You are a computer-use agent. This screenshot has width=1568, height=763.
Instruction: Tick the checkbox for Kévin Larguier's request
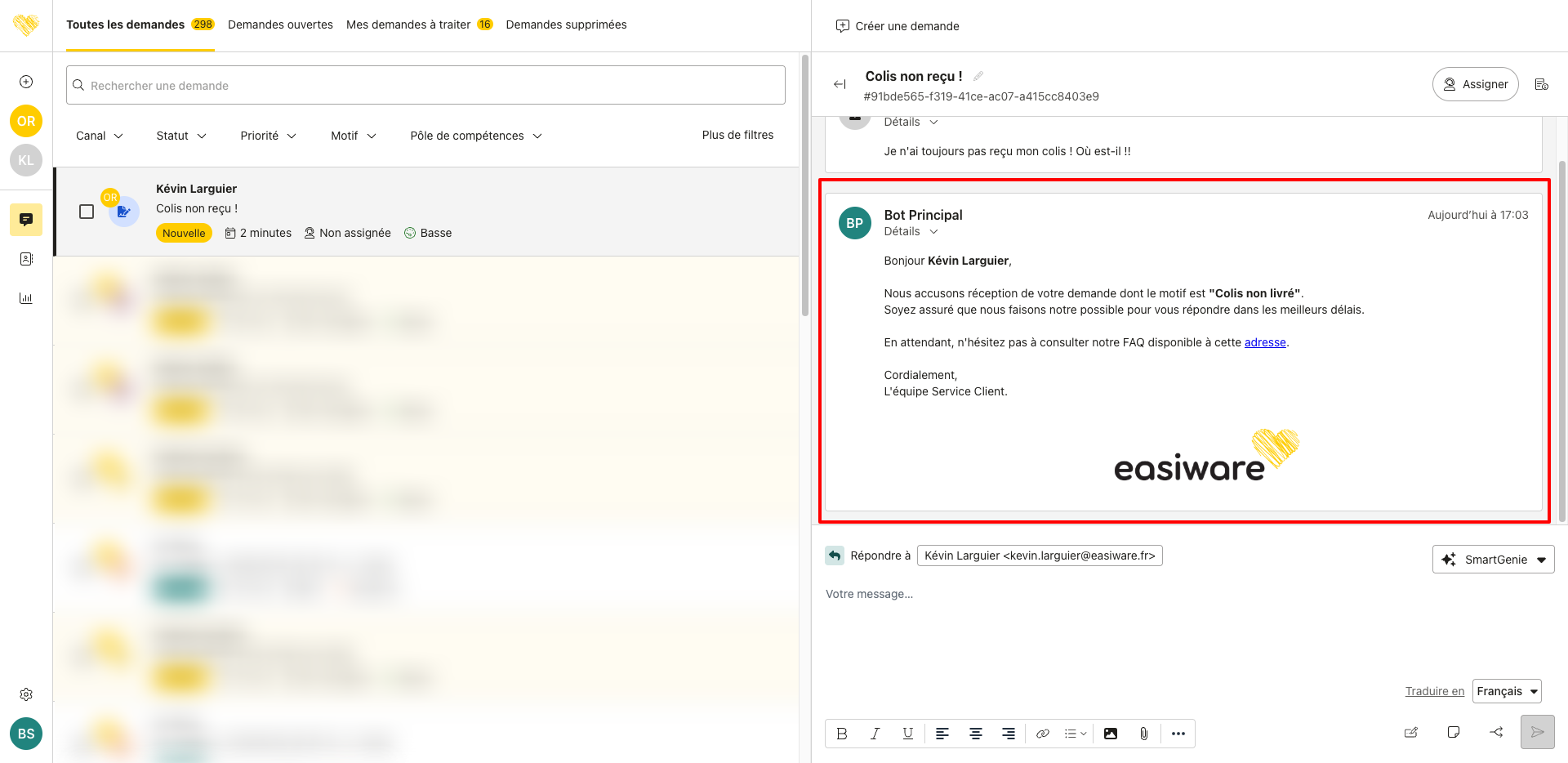tap(87, 212)
